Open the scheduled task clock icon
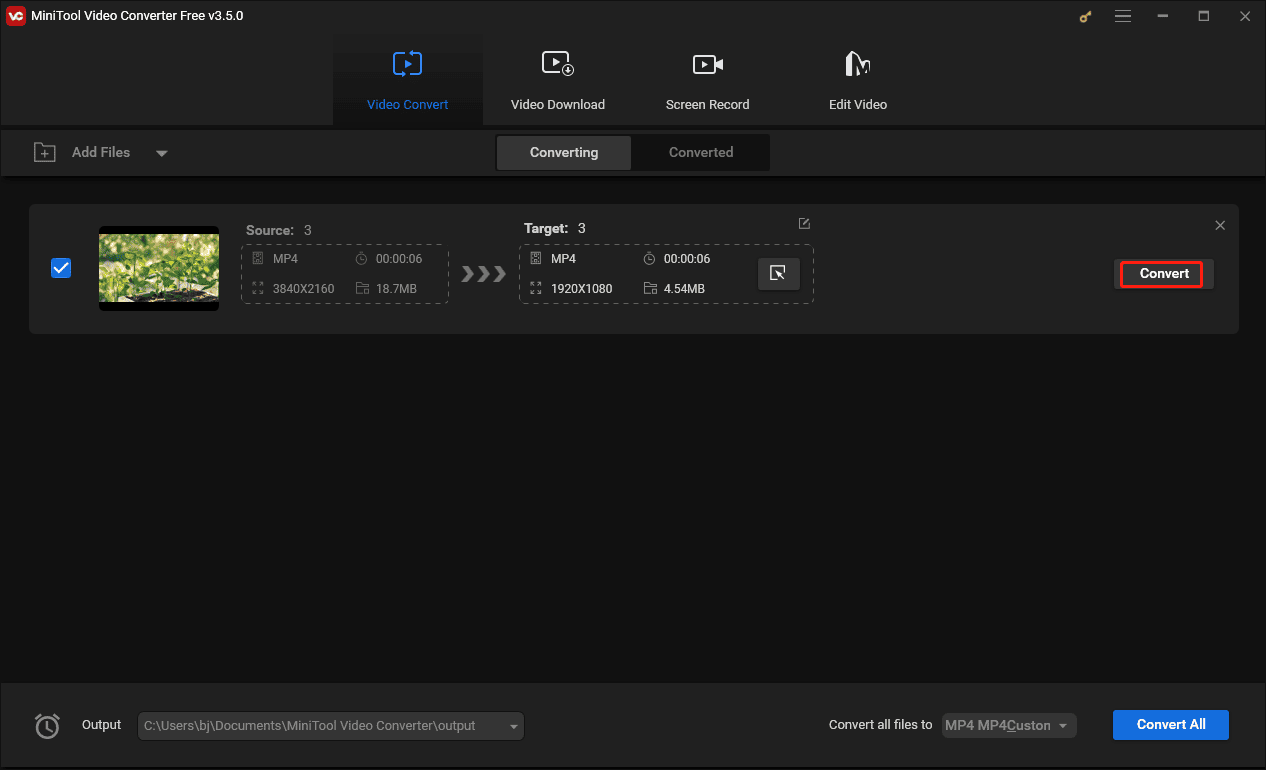 click(47, 726)
